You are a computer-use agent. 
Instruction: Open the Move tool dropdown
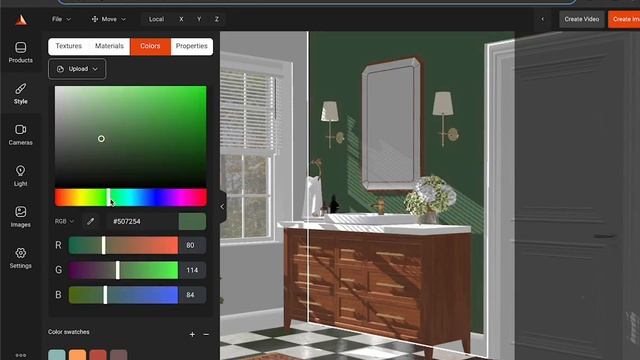click(x=109, y=19)
